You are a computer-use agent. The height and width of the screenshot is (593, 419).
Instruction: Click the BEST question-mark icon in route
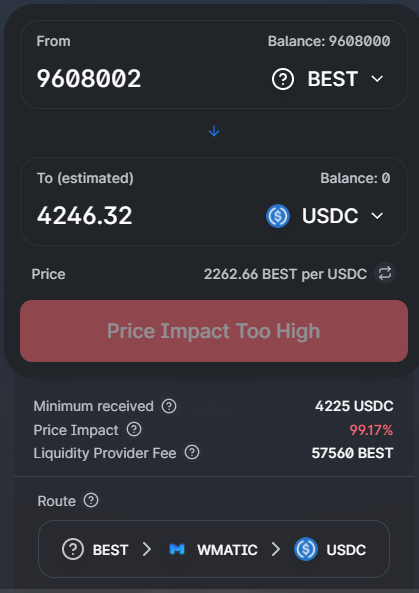point(73,549)
